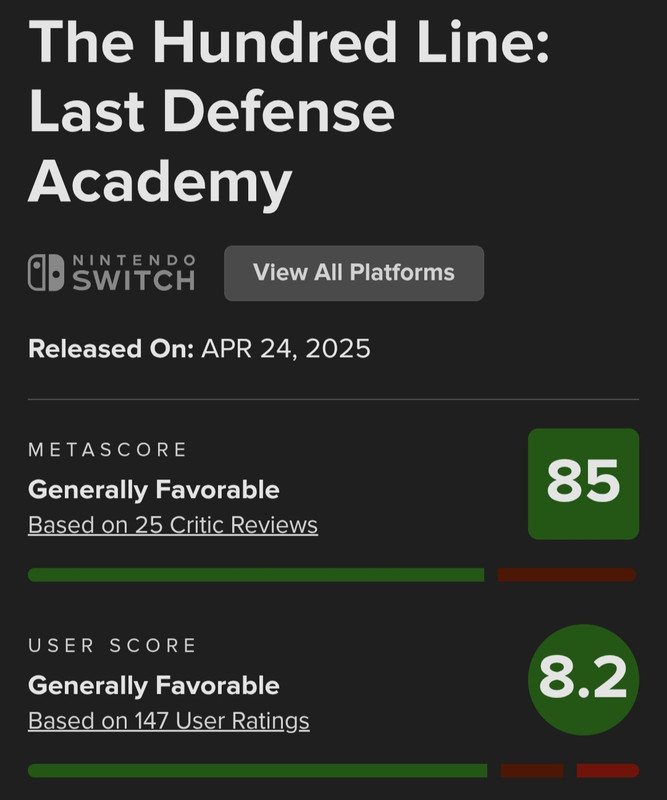
Task: Click the Academy word in title
Action: click(160, 184)
